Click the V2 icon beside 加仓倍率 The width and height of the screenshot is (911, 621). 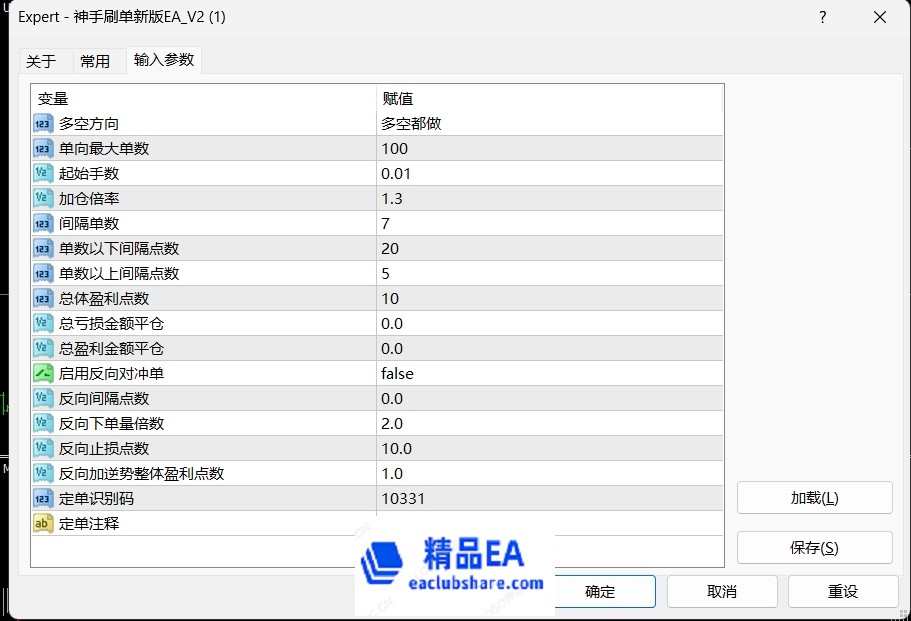click(x=42, y=198)
